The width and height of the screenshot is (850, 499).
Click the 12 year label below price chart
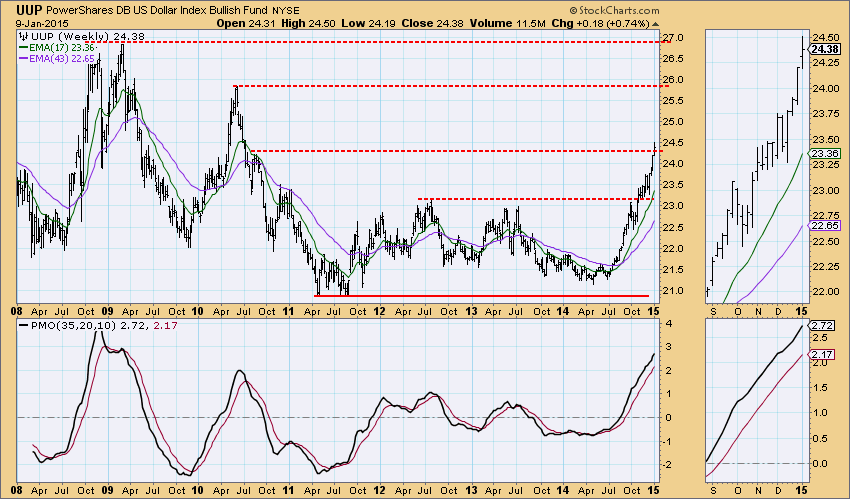379,312
